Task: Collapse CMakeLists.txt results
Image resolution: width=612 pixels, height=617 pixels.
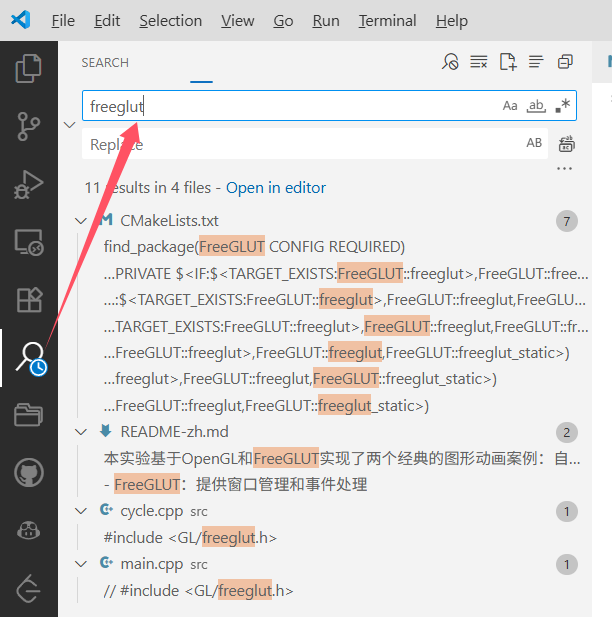Action: point(81,221)
